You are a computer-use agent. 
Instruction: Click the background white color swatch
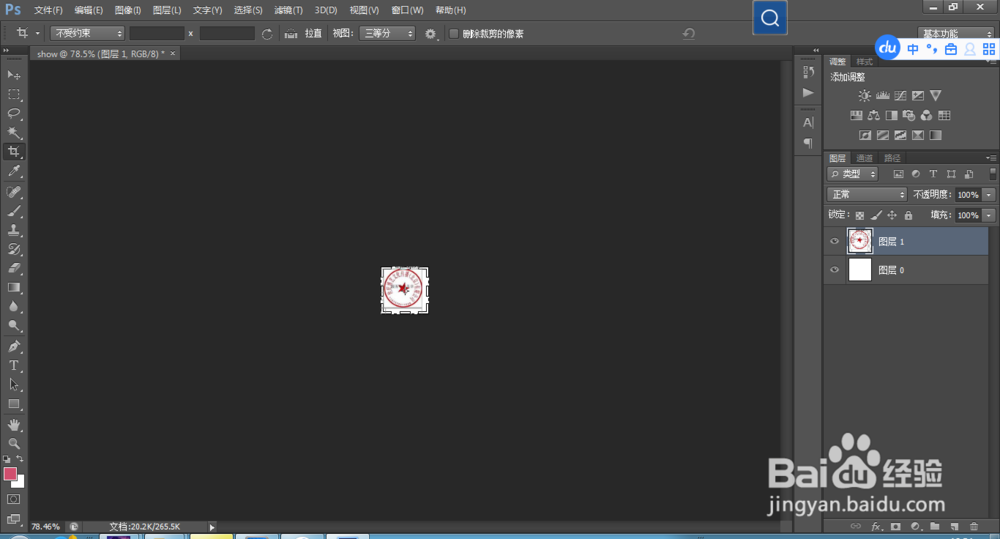tap(20, 483)
